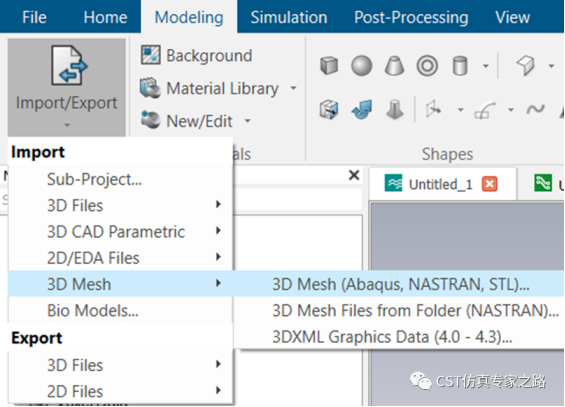Open the Simulation ribbon tab
The image size is (565, 407).
pos(289,17)
